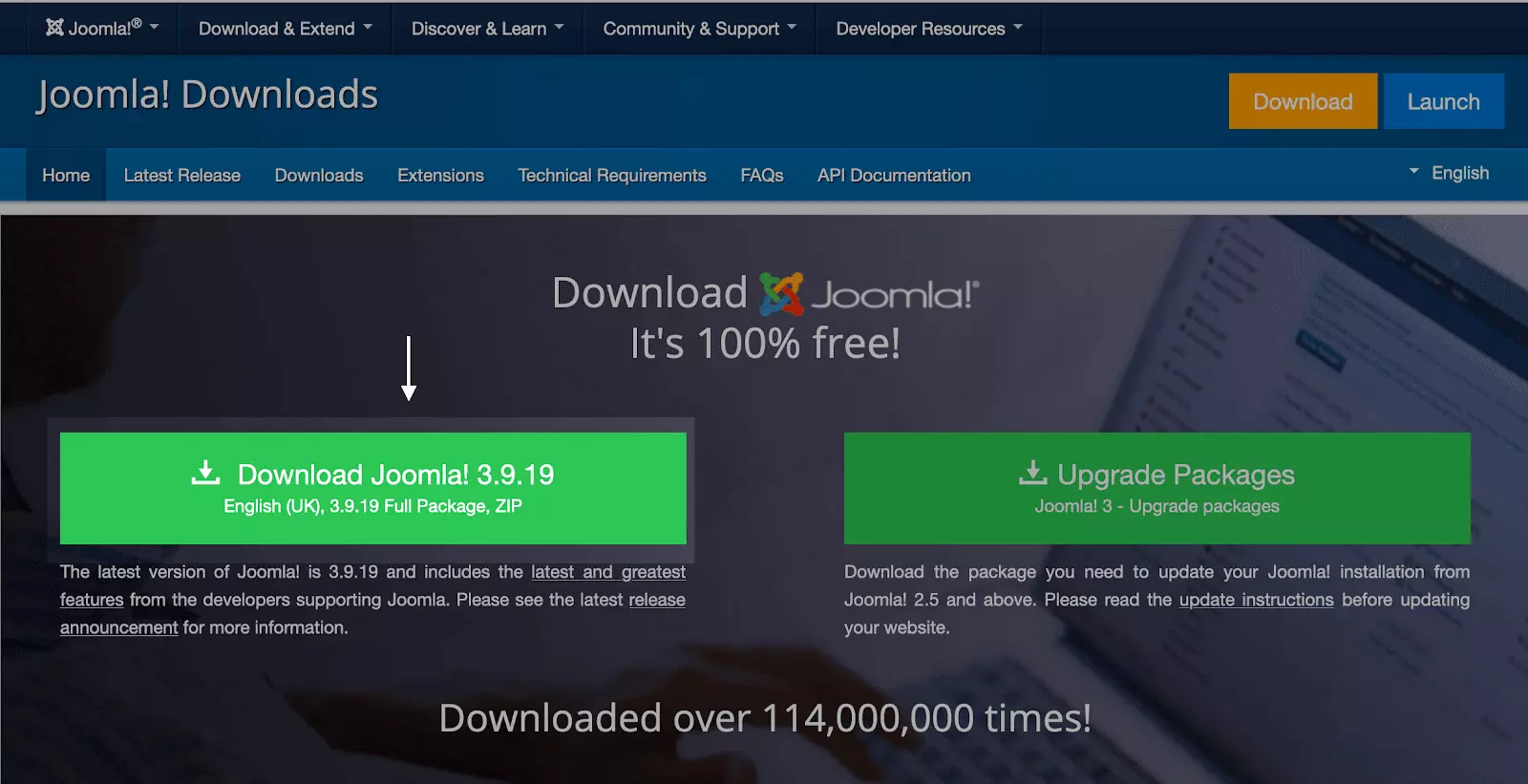Follow the update instructions link
Screen dimensions: 1528x784
[x=1256, y=600]
